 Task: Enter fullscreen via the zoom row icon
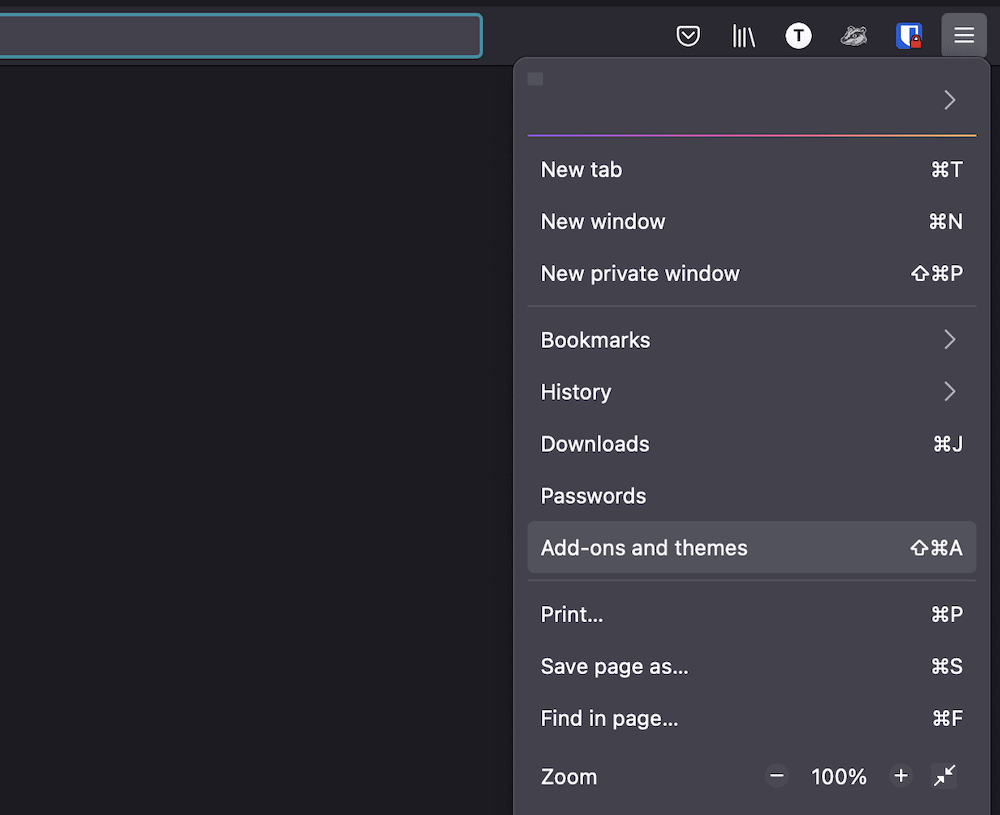click(x=944, y=776)
